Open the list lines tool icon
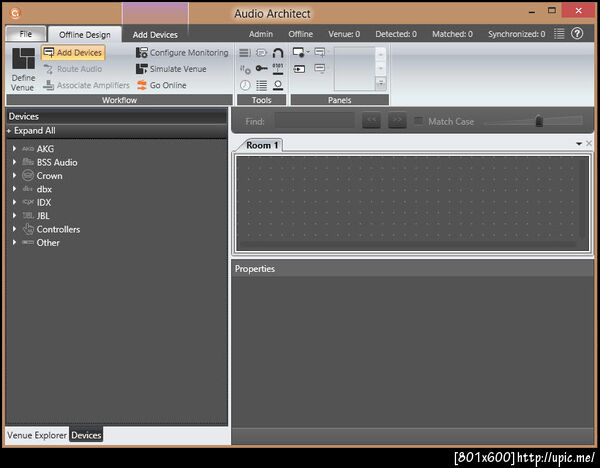 click(261, 85)
